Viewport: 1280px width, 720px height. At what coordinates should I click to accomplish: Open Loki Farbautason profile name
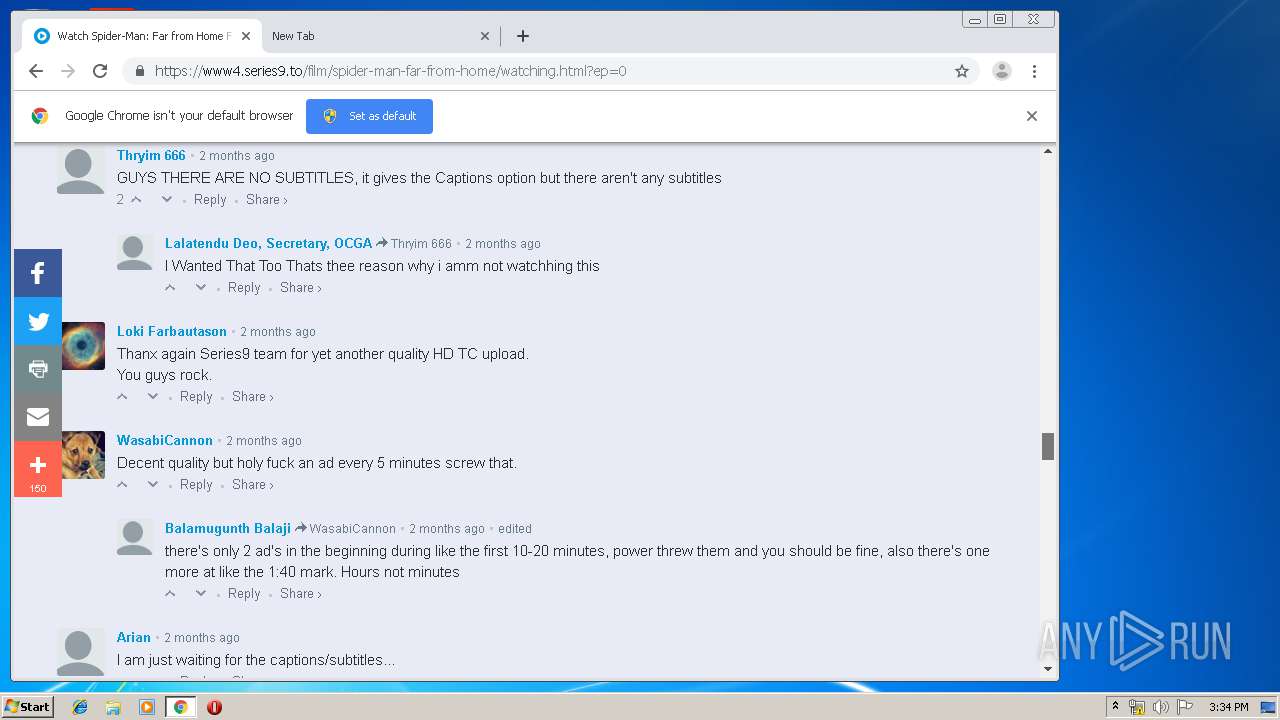tap(172, 332)
